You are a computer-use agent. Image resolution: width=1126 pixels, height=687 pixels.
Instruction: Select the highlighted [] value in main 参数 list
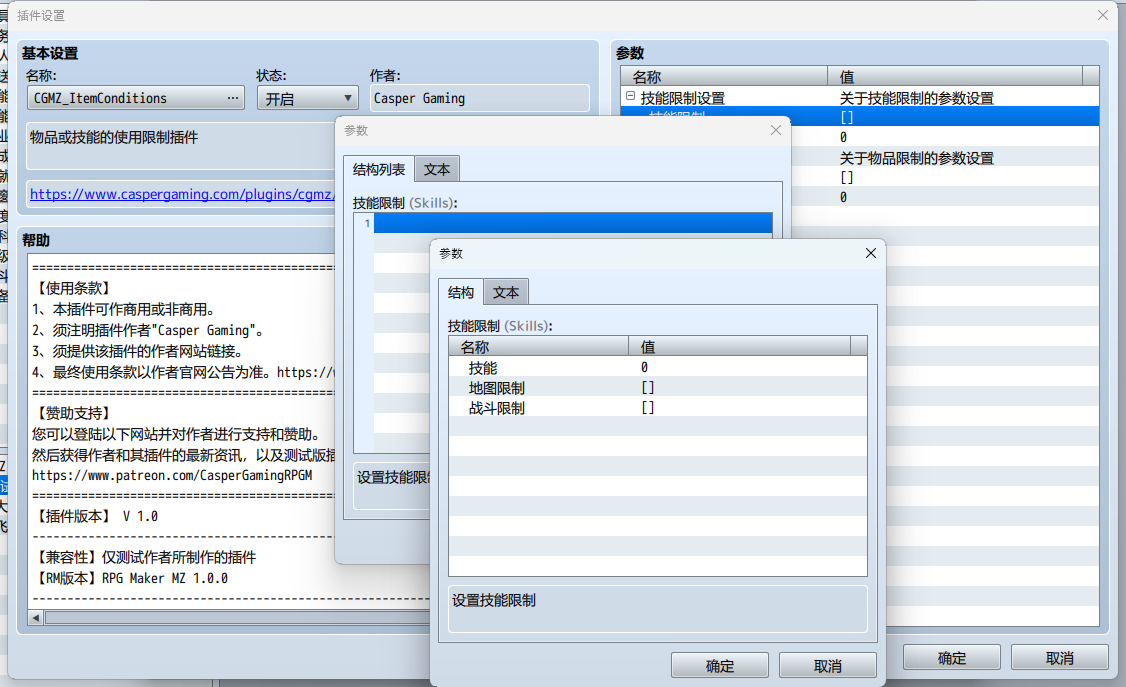tap(847, 117)
